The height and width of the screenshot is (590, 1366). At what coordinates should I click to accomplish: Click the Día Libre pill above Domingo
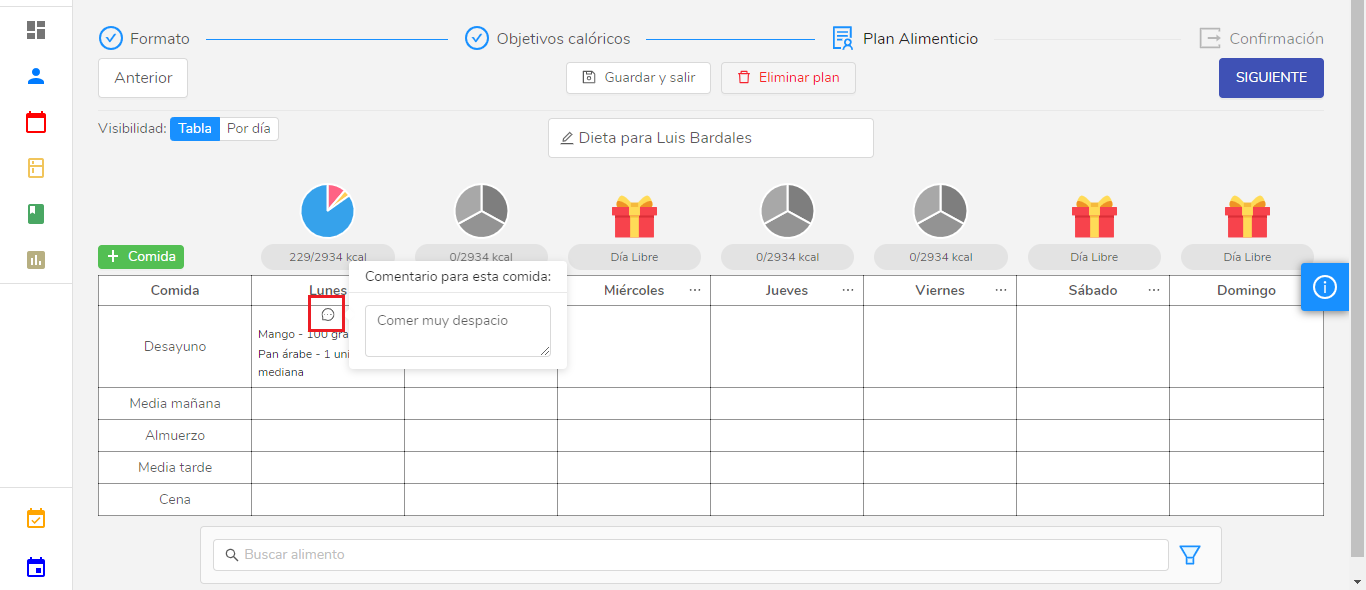click(1247, 257)
